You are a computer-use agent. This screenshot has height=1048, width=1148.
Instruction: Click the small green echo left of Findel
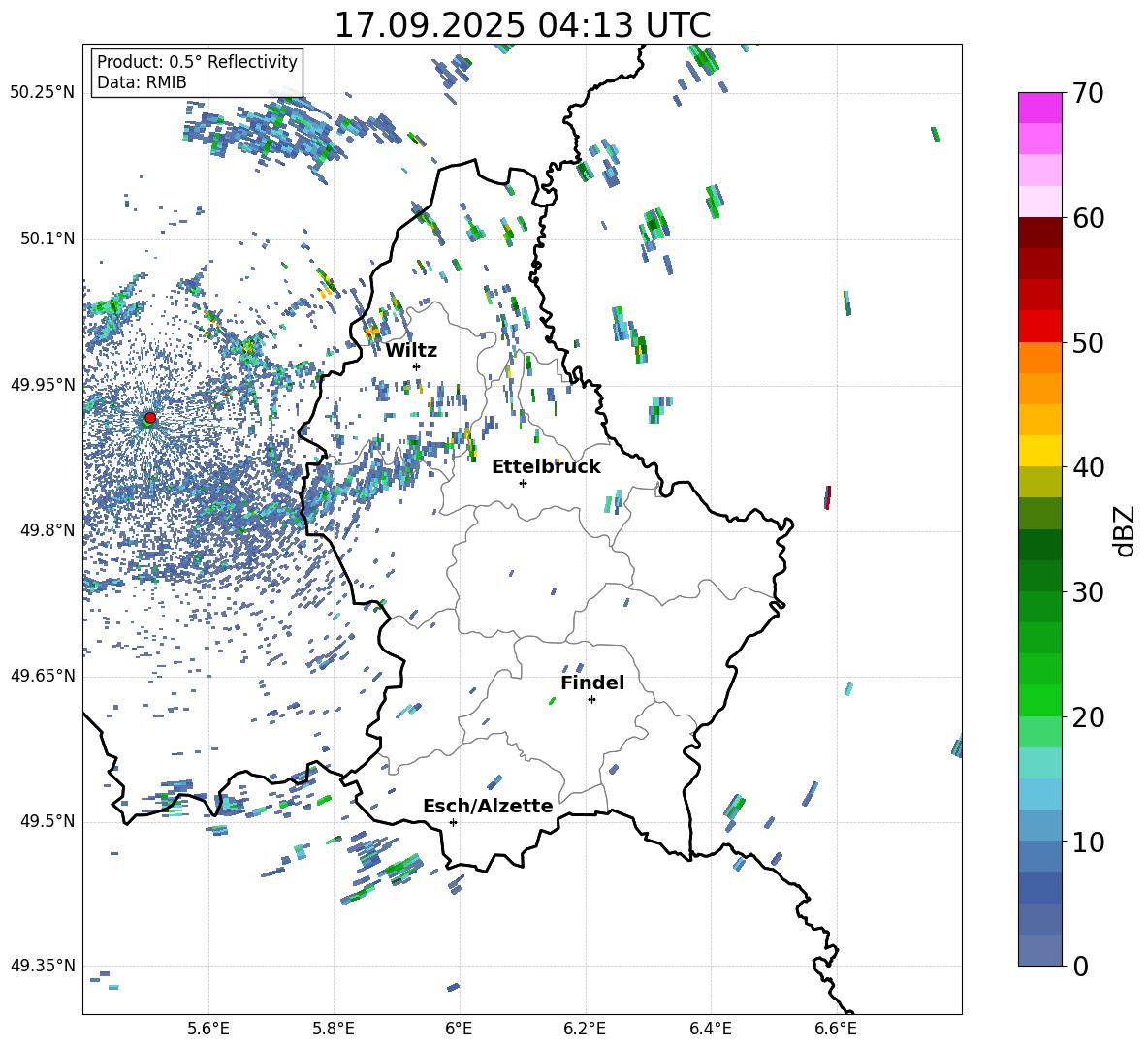552,700
